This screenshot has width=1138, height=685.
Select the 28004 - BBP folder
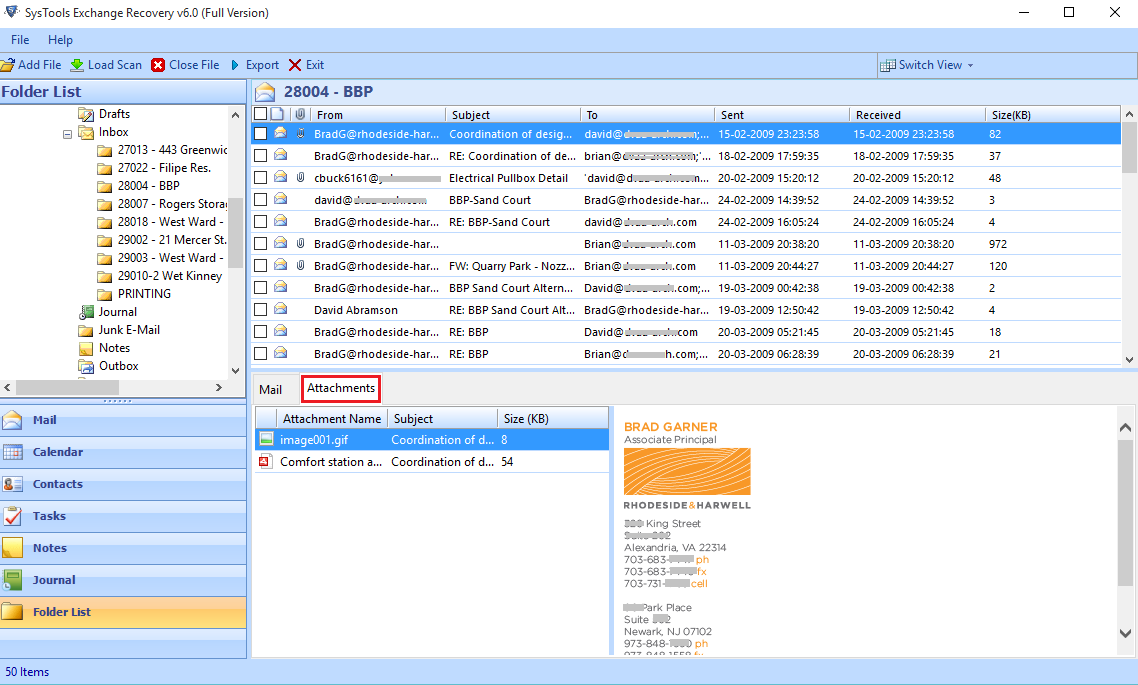pos(148,186)
